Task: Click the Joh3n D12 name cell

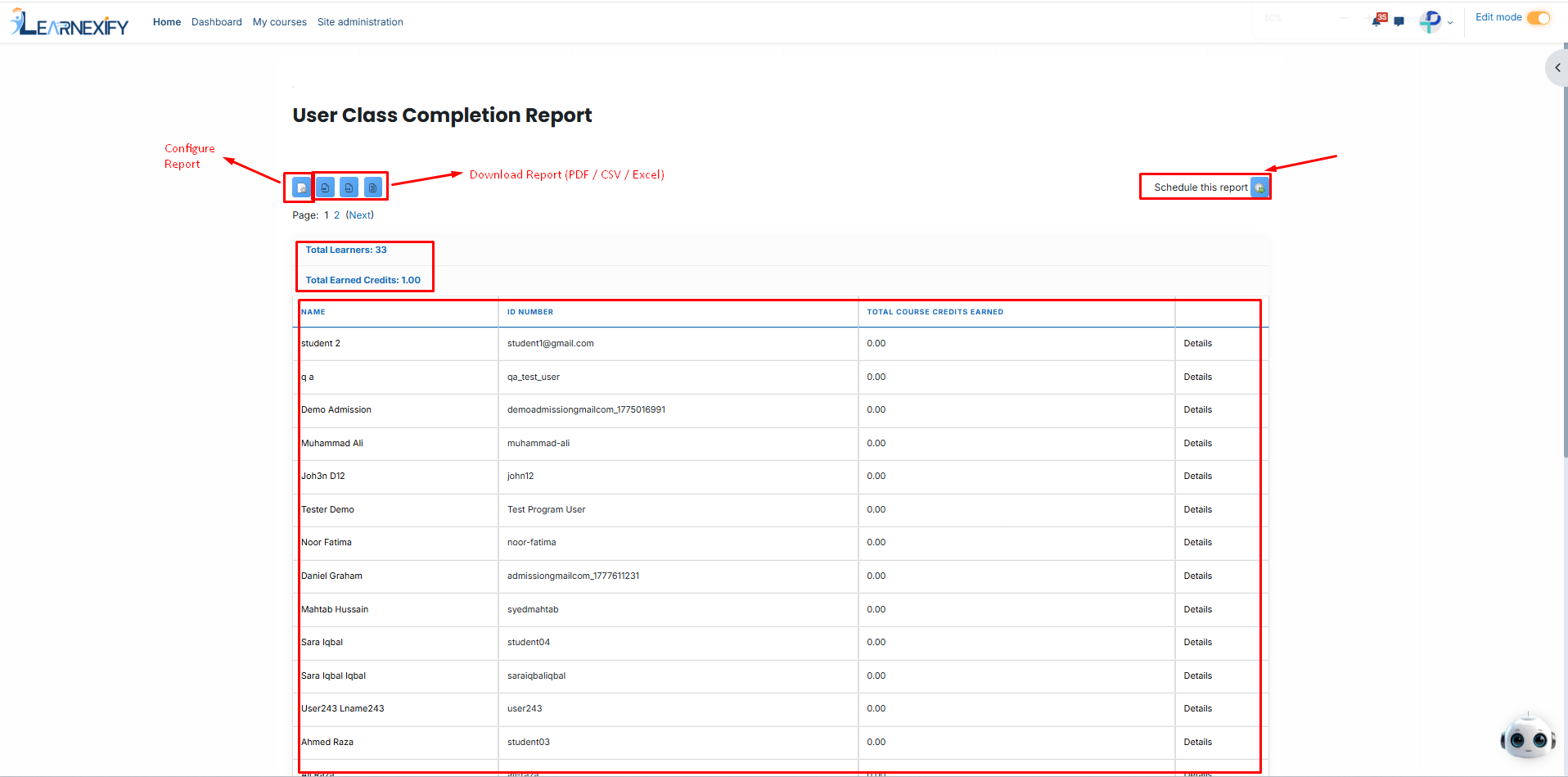Action: [x=323, y=477]
